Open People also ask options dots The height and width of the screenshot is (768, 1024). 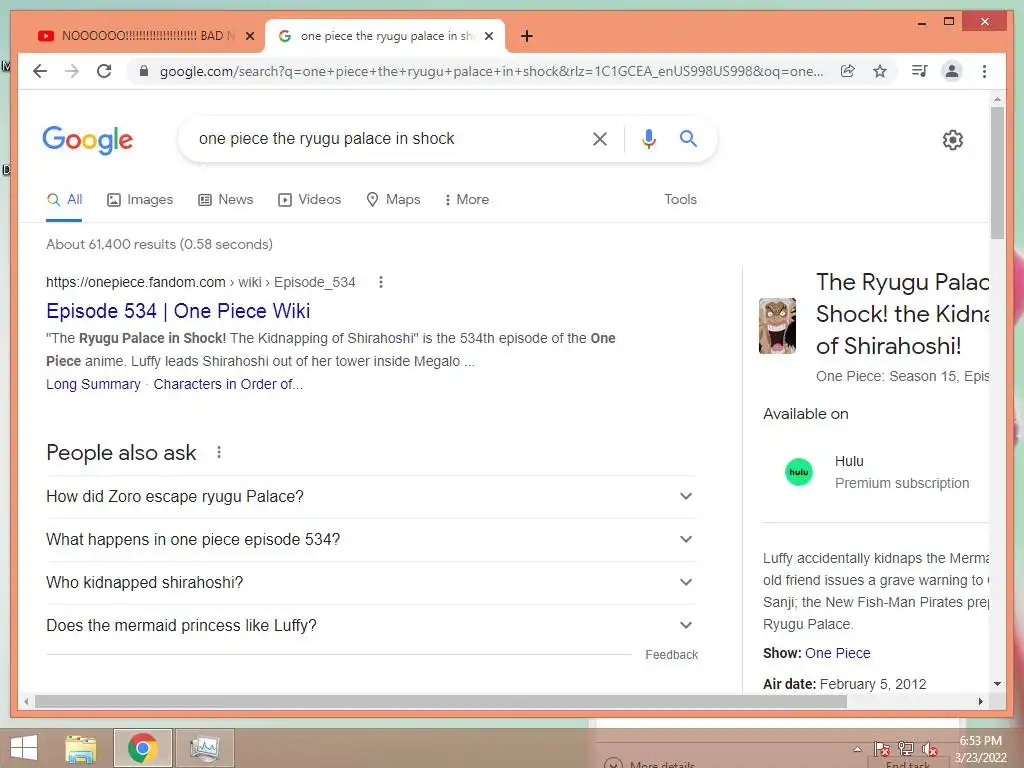(x=219, y=452)
